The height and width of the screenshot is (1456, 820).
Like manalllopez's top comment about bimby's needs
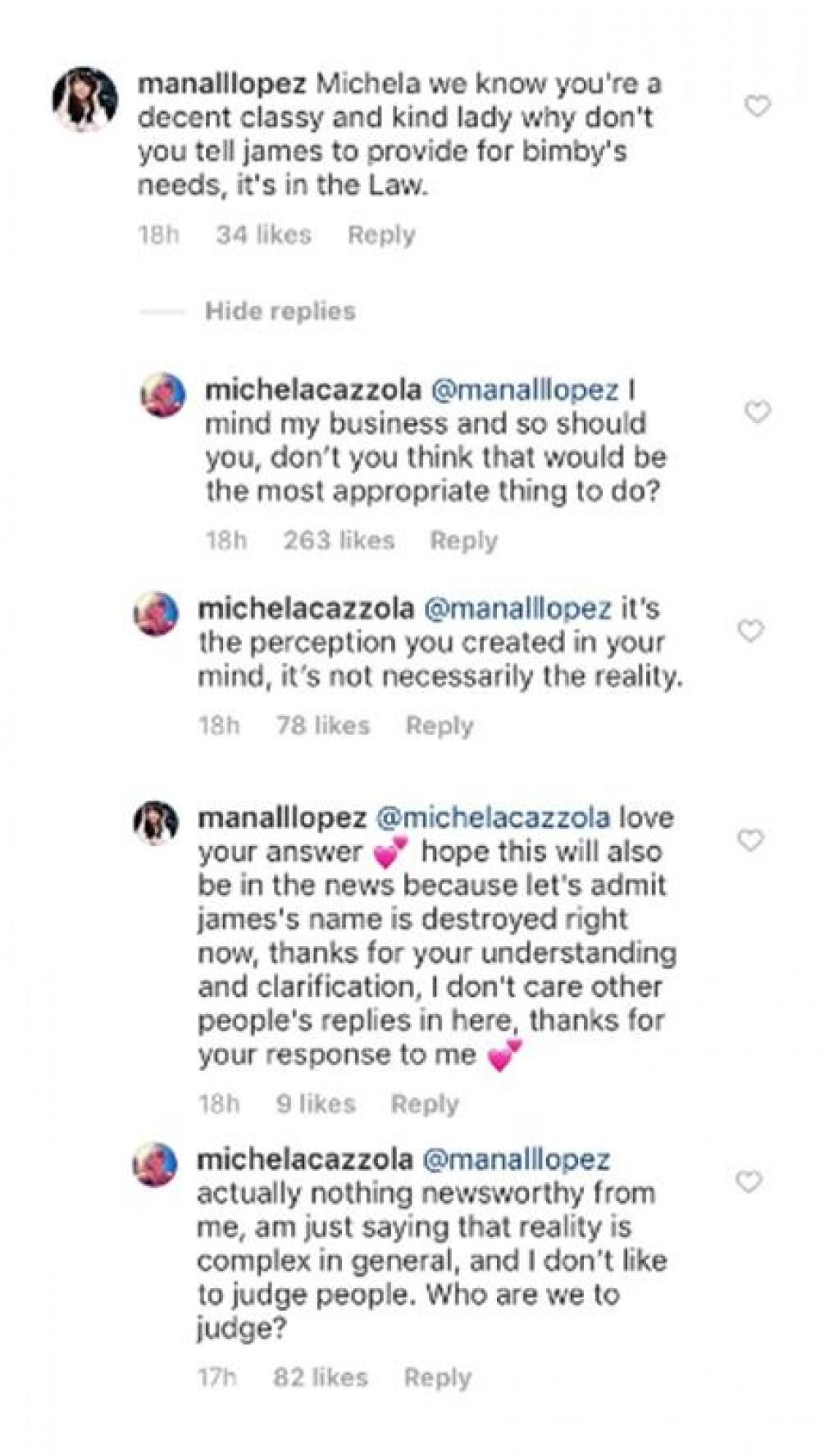coord(756,107)
